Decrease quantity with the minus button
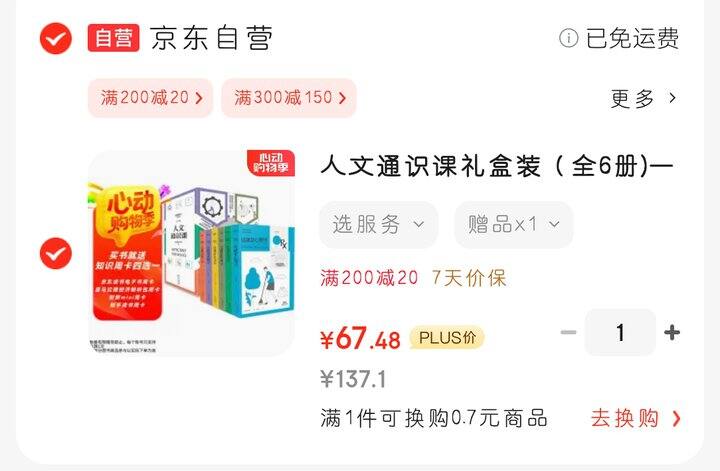 pos(568,332)
